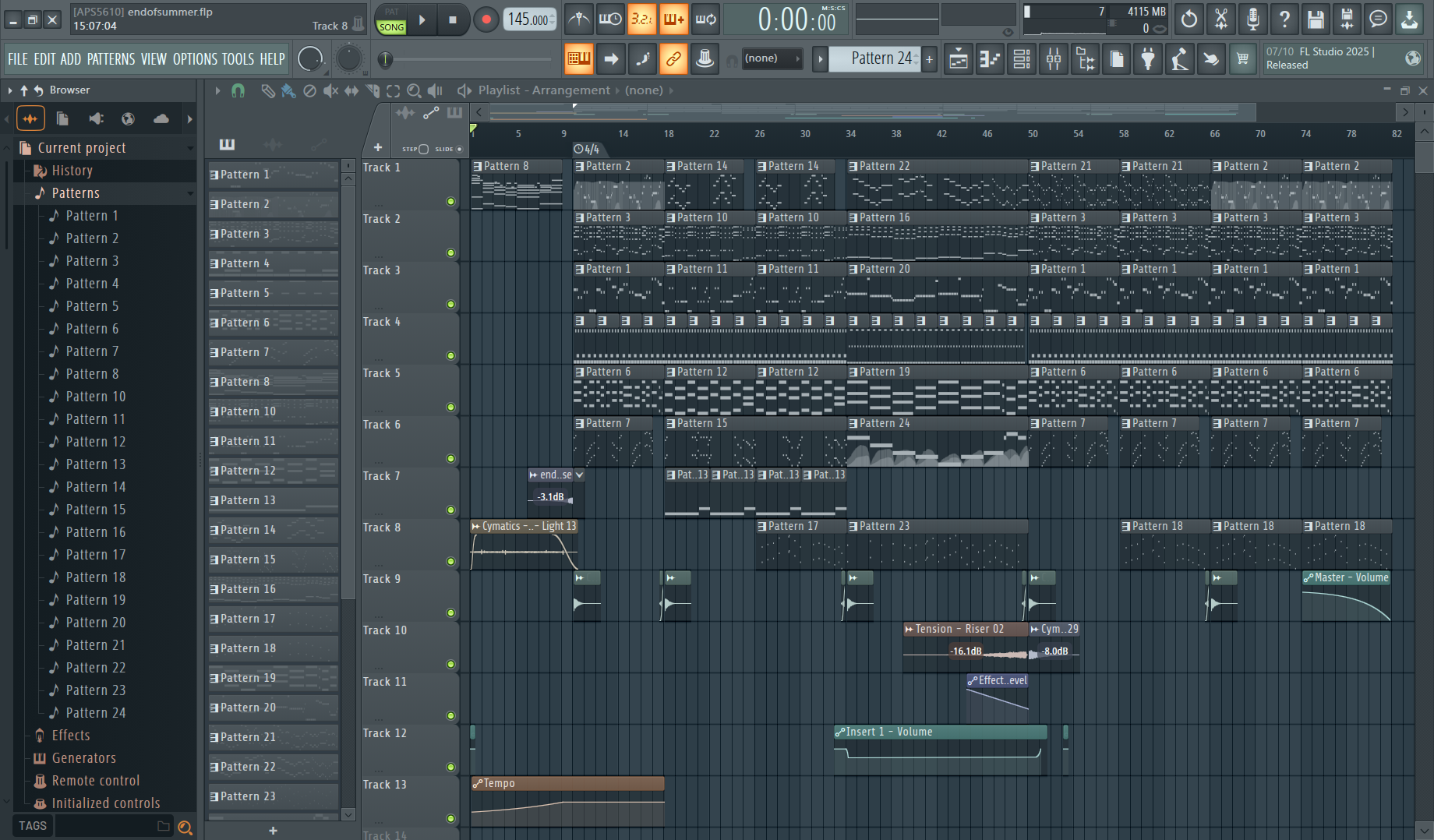Open the ADD menu
1434x840 pixels.
[71, 59]
